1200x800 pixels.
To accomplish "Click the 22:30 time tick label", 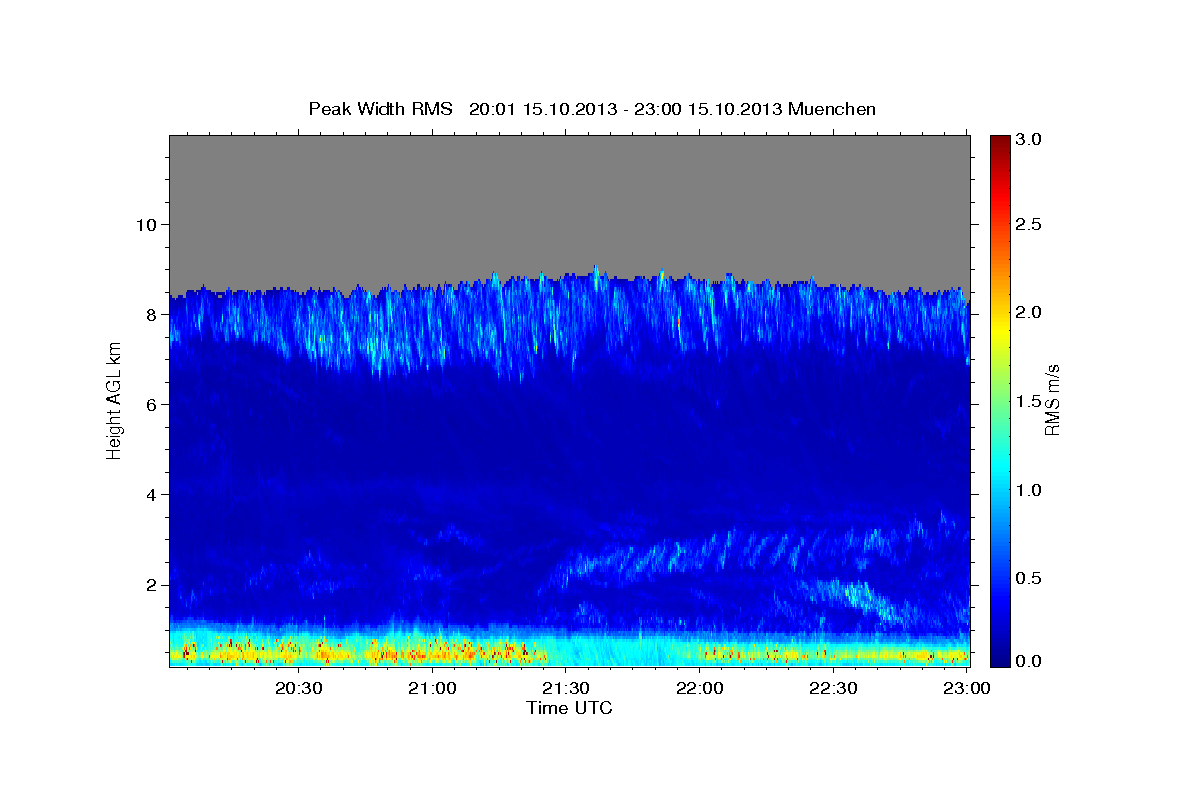I will tap(833, 688).
